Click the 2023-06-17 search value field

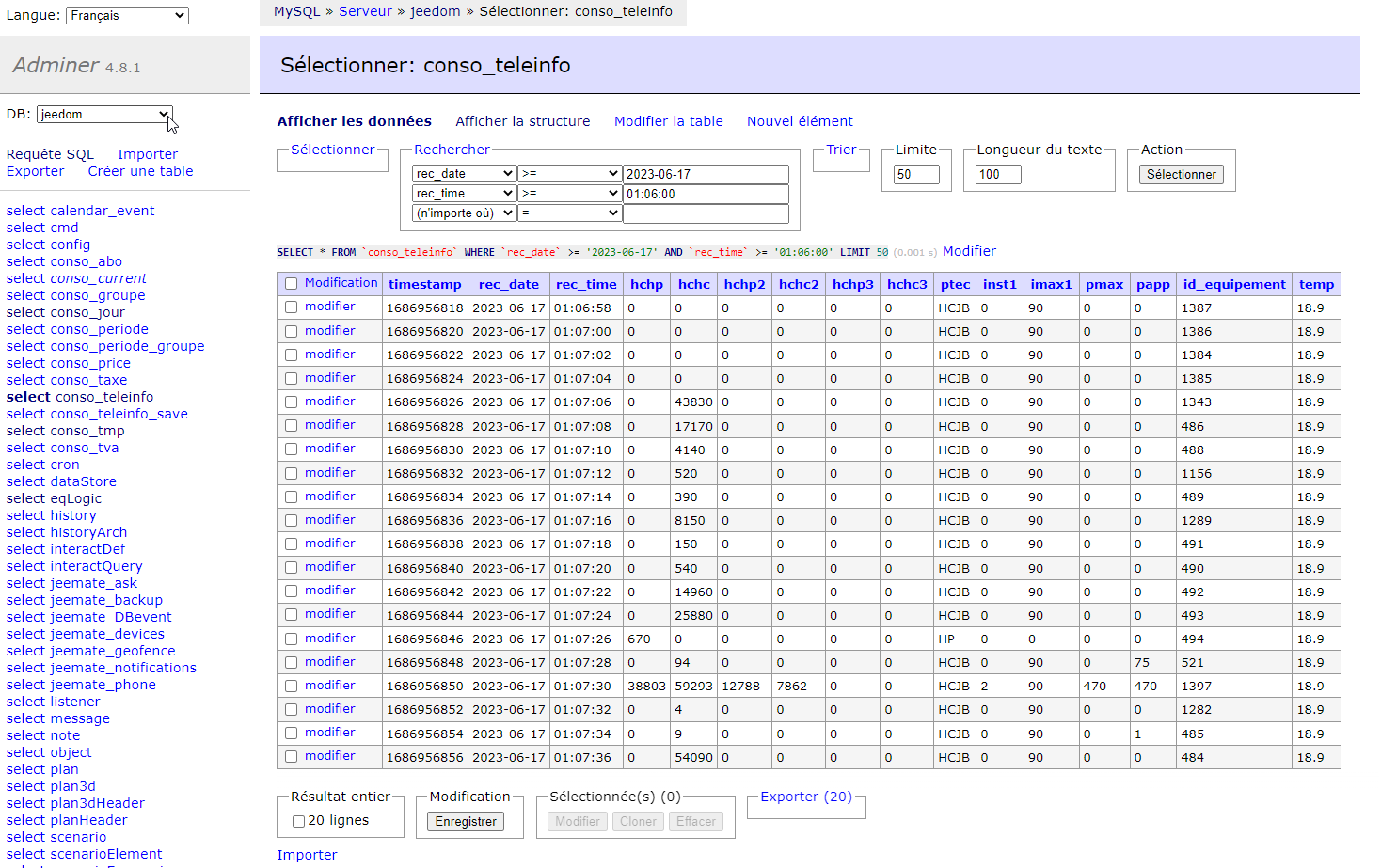click(x=705, y=174)
